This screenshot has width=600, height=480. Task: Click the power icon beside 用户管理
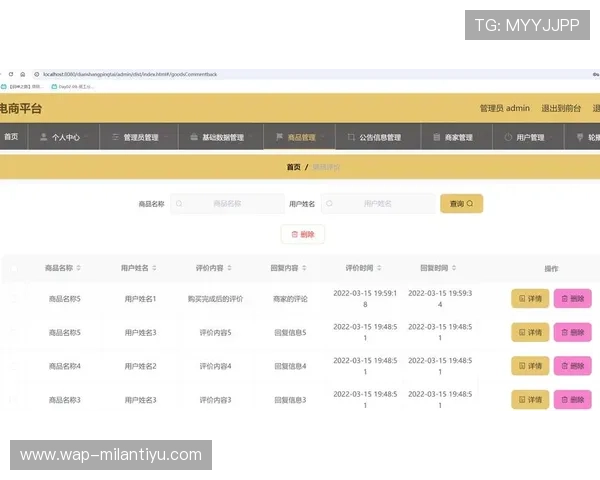coord(508,137)
